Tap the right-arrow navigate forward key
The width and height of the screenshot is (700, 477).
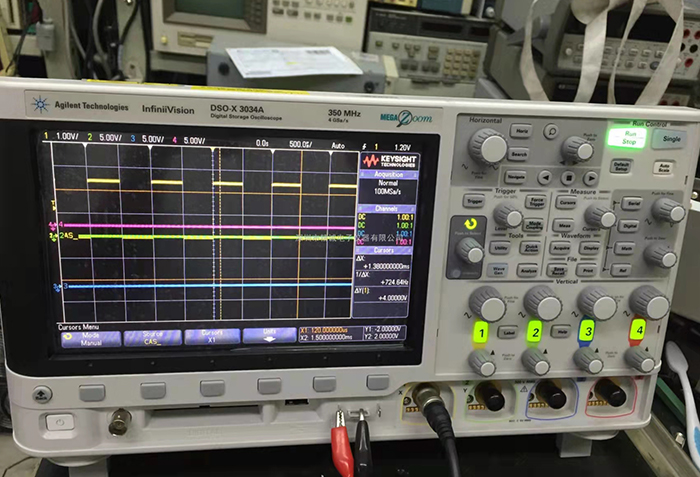(x=591, y=179)
